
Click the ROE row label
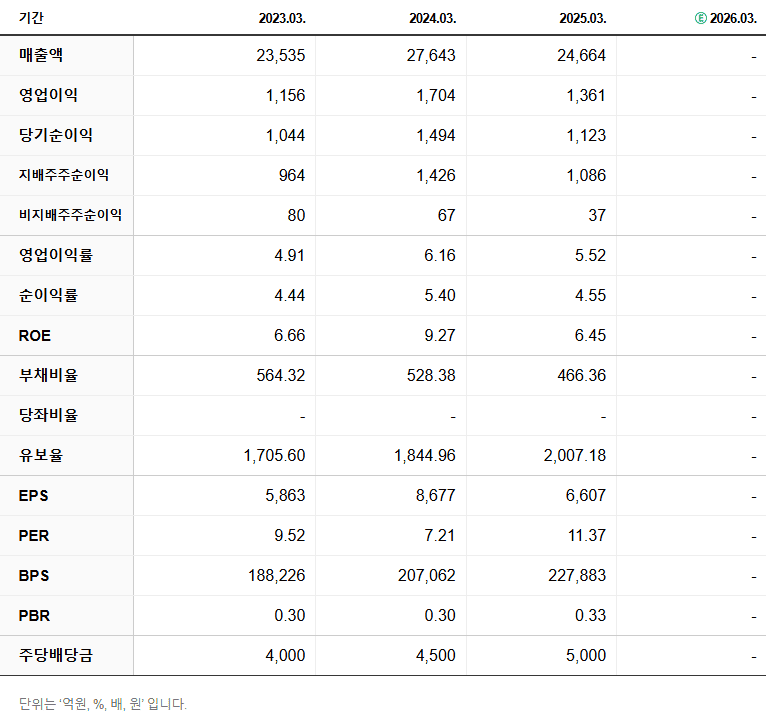[x=35, y=336]
